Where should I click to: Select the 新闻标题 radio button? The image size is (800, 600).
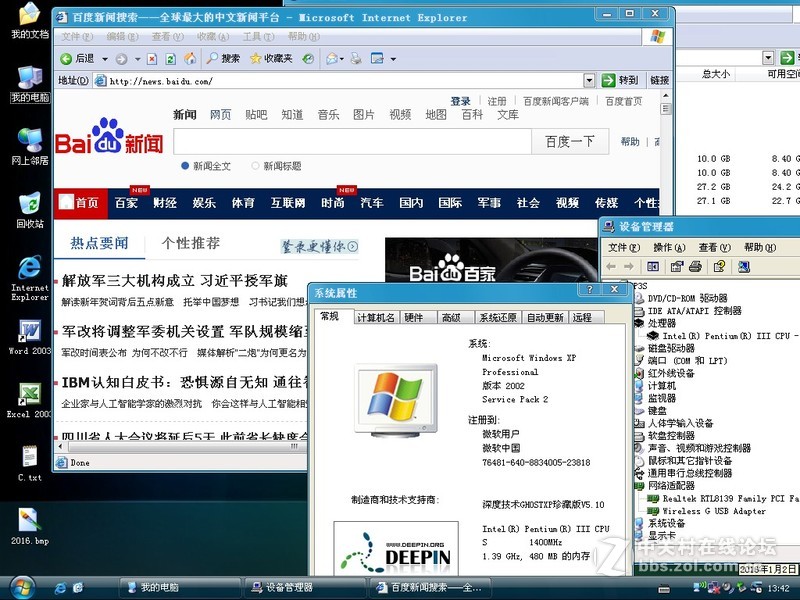(255, 166)
